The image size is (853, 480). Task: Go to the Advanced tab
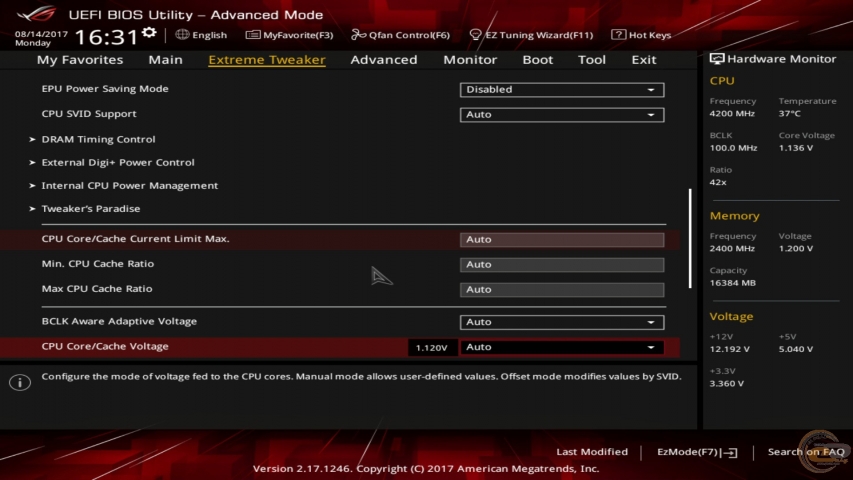tap(384, 59)
